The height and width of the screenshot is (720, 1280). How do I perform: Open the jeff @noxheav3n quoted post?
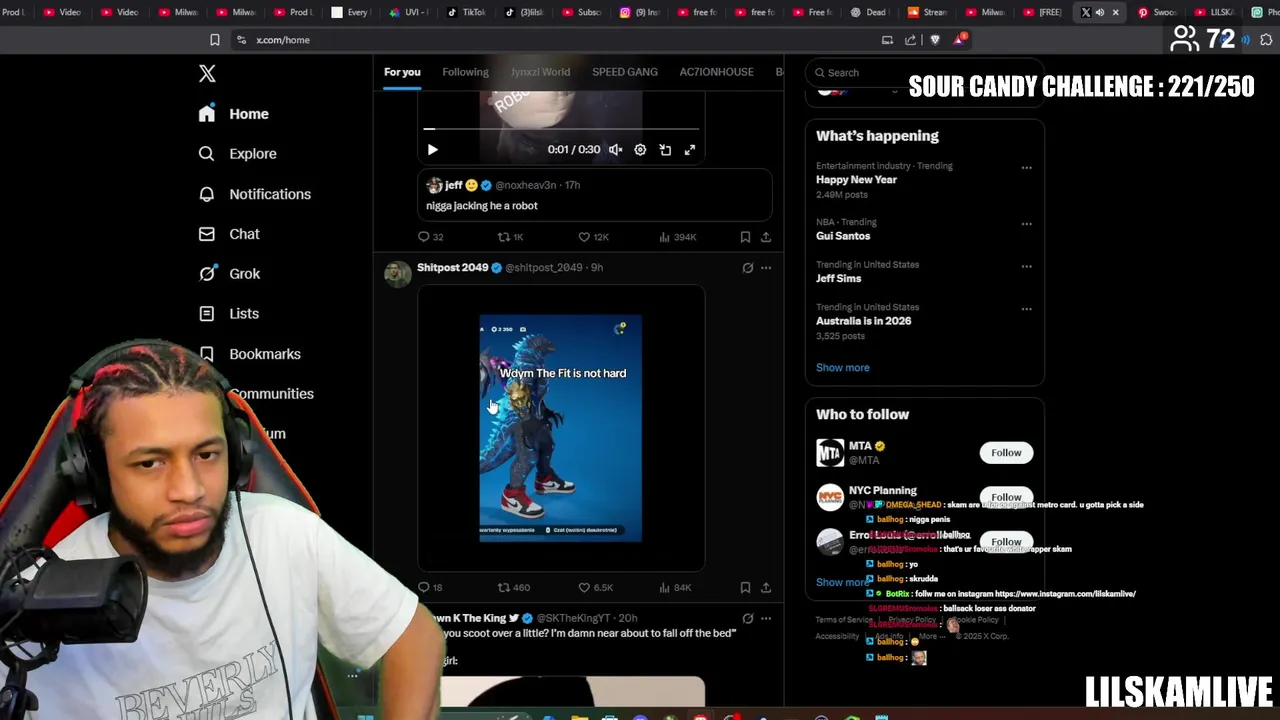[596, 196]
